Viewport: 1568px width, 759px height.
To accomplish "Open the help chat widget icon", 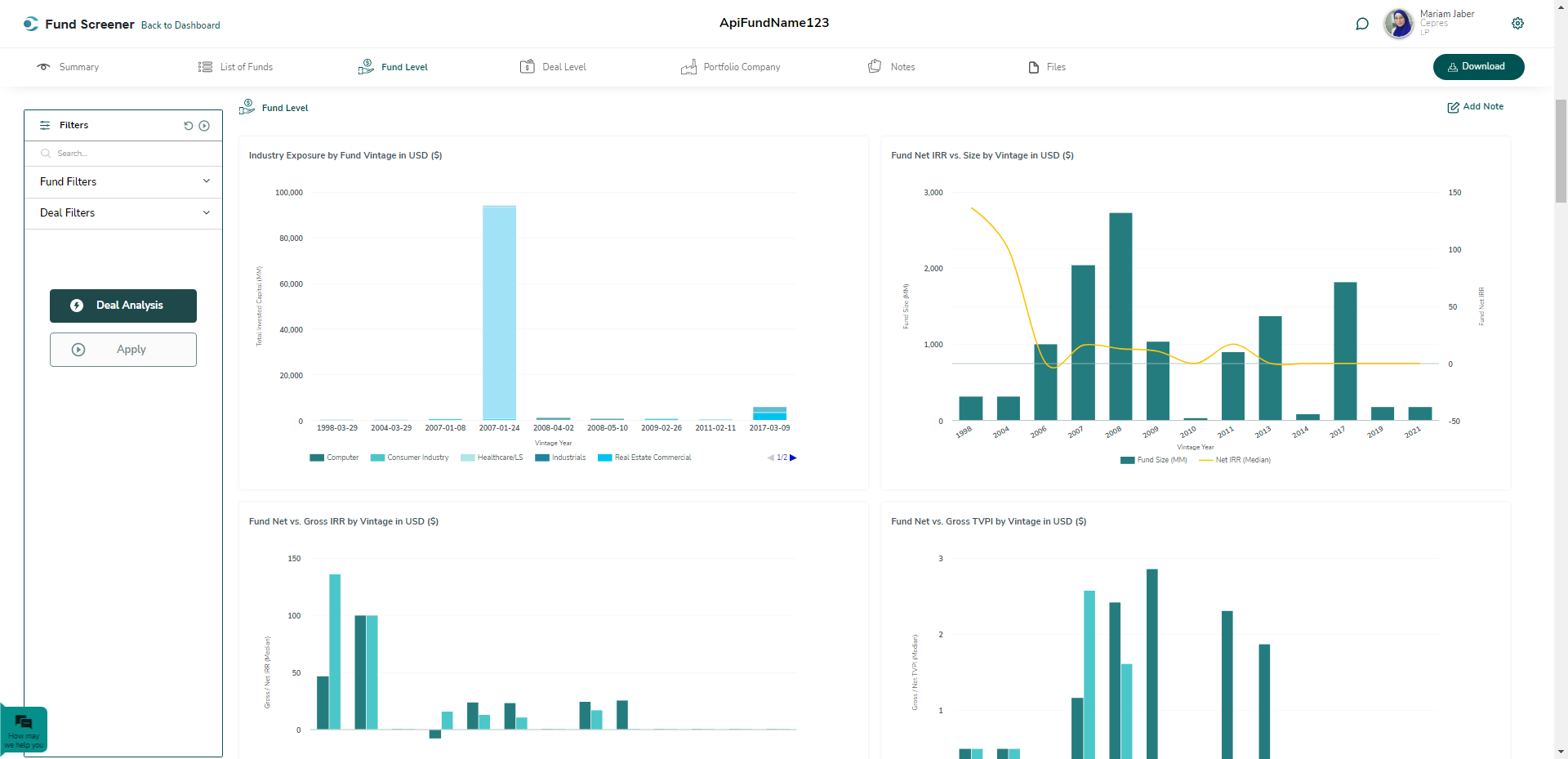I will [x=24, y=722].
